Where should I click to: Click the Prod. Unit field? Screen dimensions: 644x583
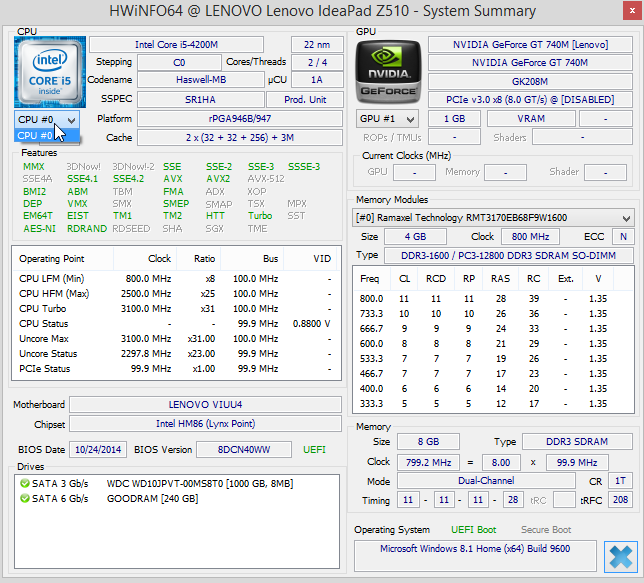point(305,99)
